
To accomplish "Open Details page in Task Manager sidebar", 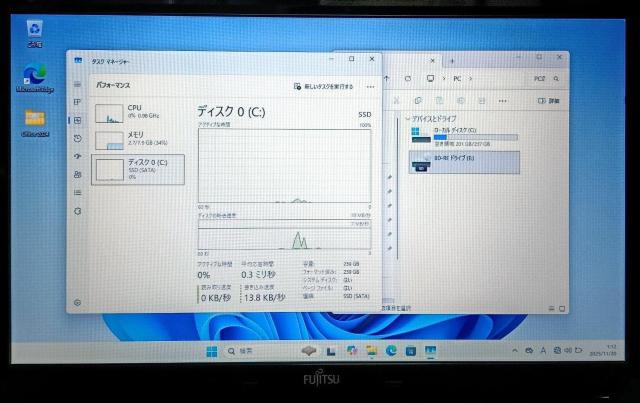I will point(78,192).
